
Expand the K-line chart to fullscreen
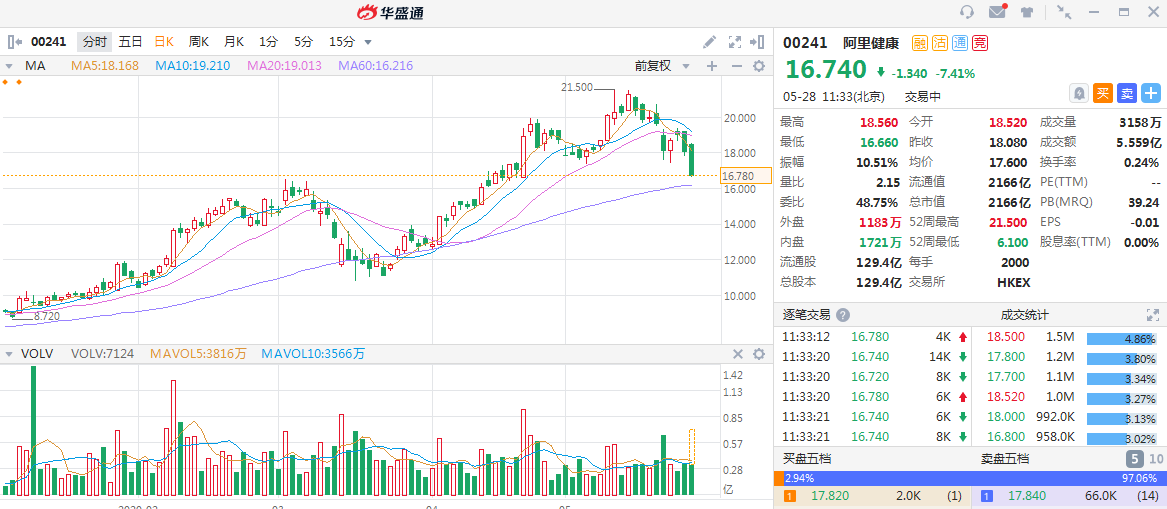click(734, 42)
